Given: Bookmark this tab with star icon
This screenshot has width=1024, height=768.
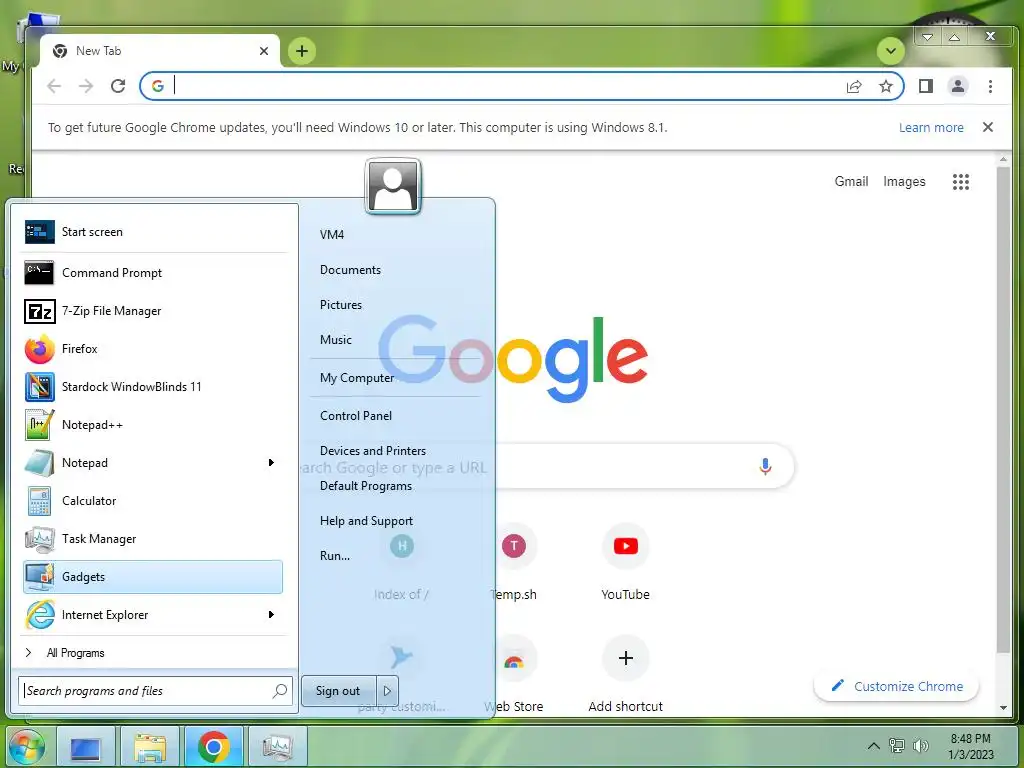Looking at the screenshot, I should [886, 86].
